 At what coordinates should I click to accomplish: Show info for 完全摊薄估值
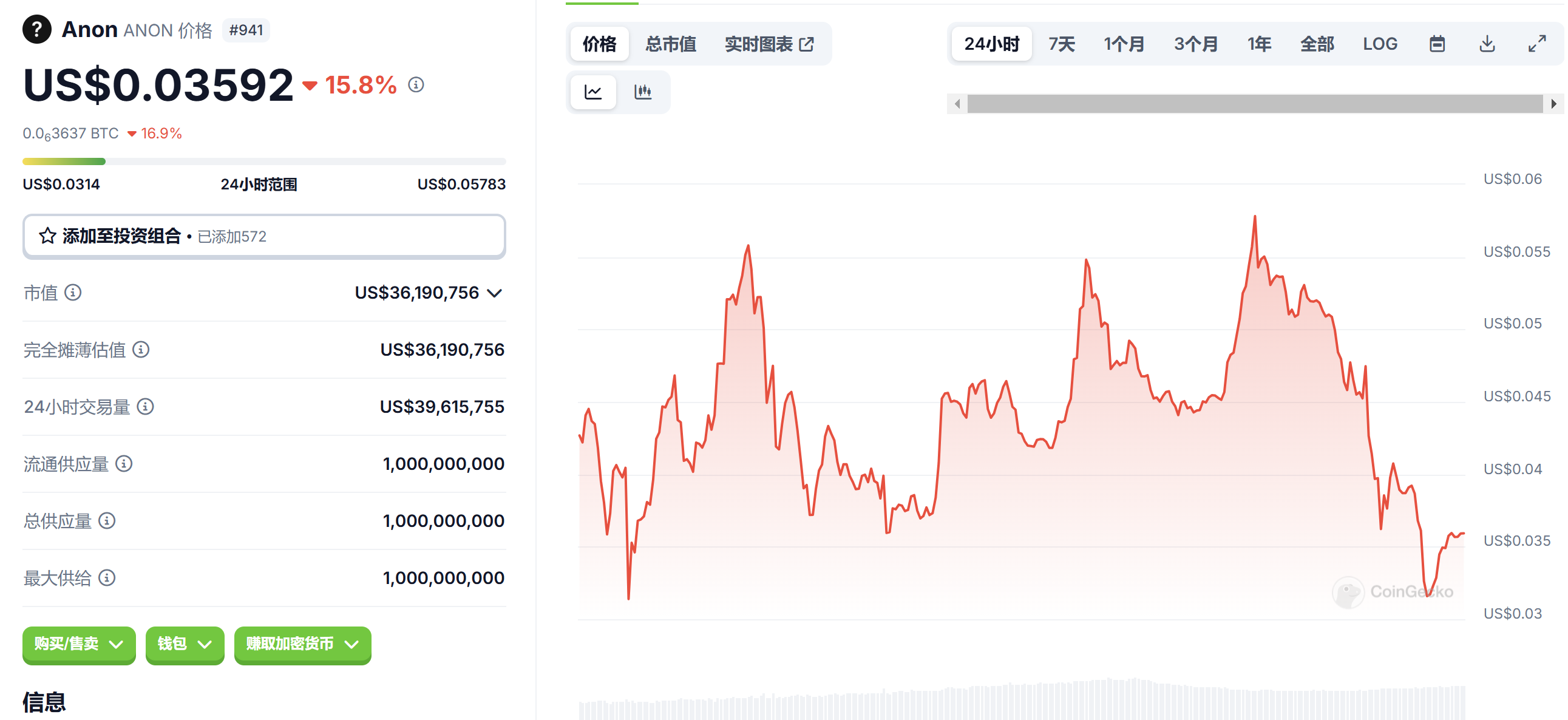pos(141,349)
